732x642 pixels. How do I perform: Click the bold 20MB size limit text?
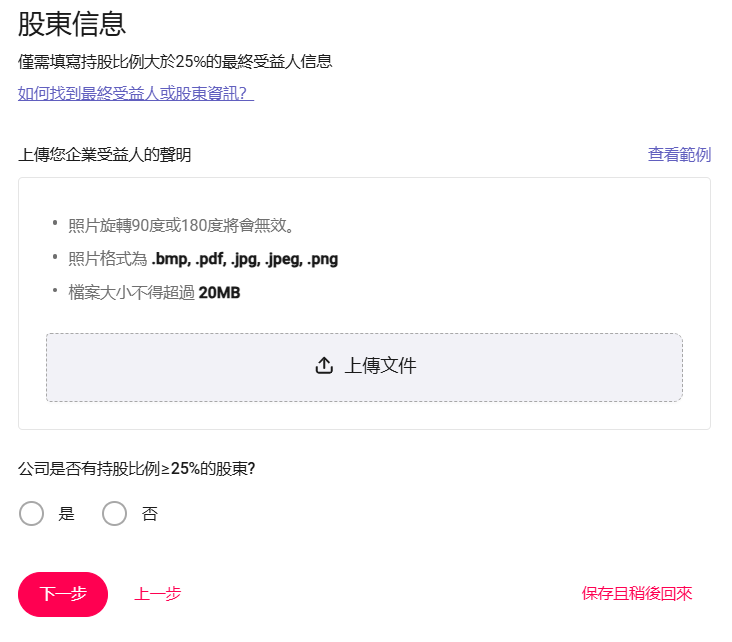coord(219,293)
